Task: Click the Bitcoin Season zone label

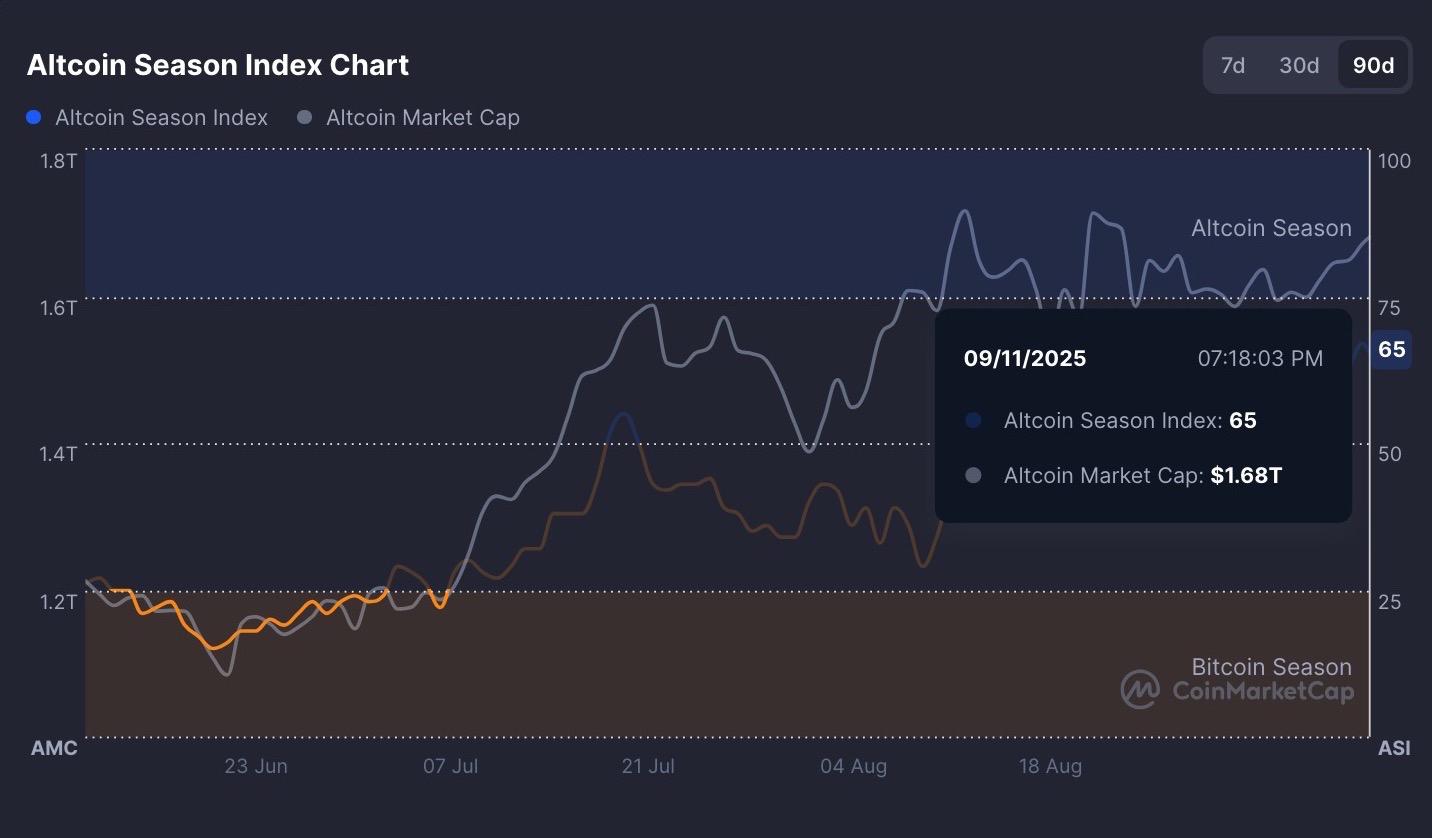Action: click(x=1271, y=666)
